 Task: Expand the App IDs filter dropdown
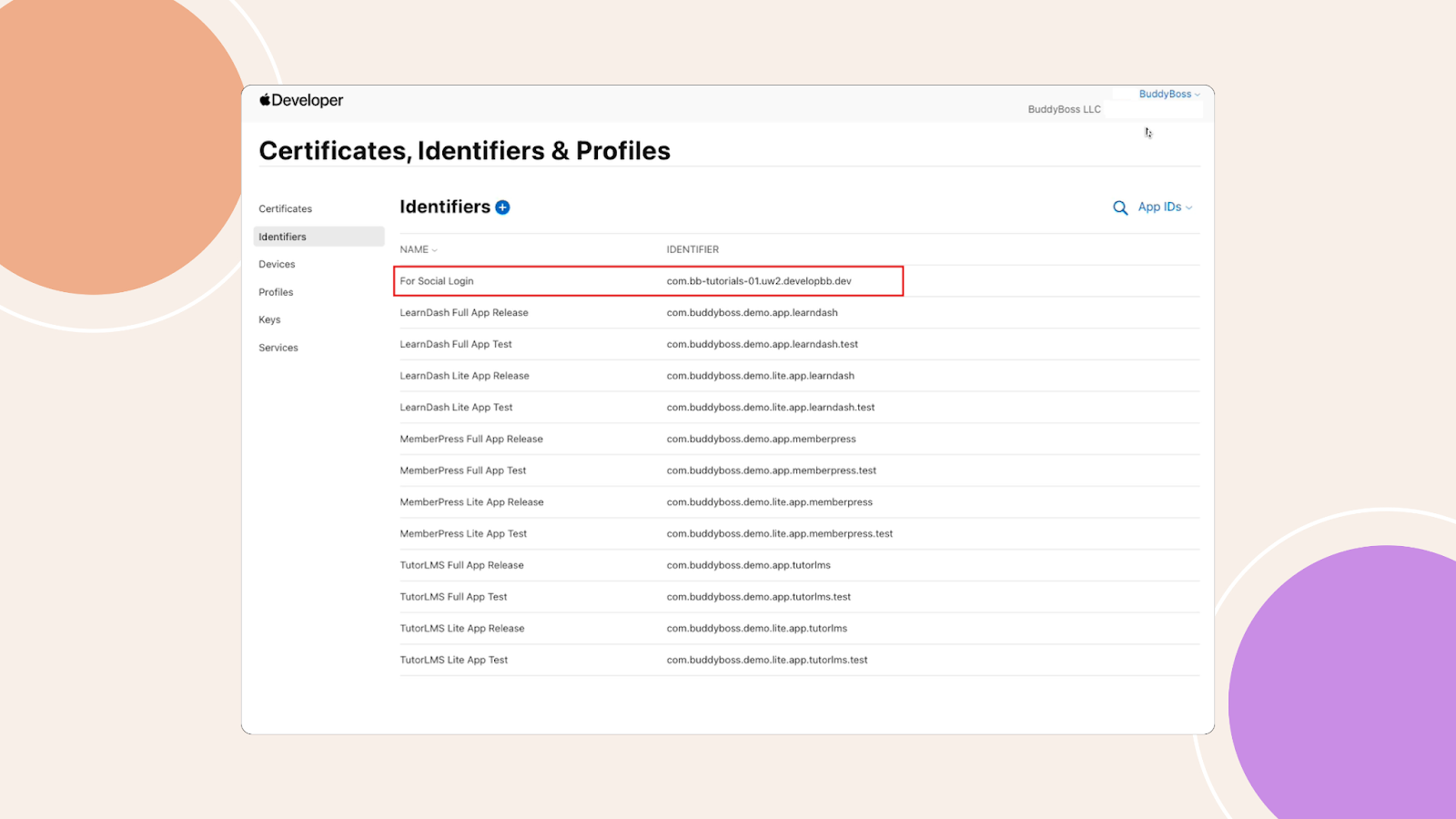coord(1165,207)
